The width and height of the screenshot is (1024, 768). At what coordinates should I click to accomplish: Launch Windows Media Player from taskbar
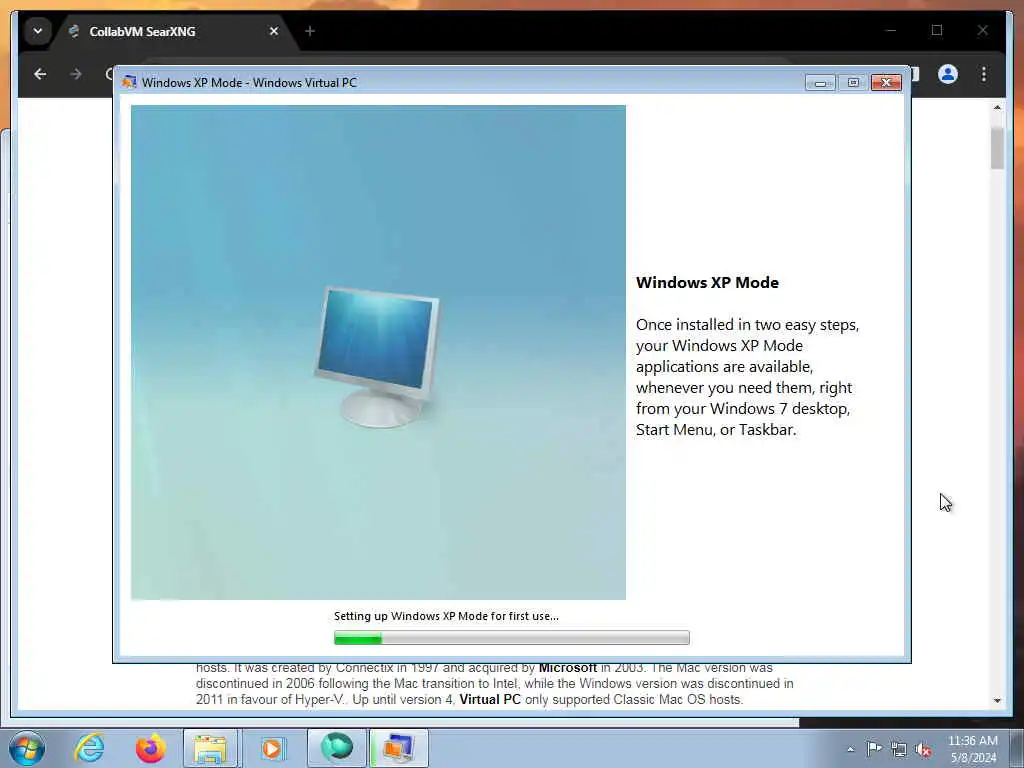(272, 748)
